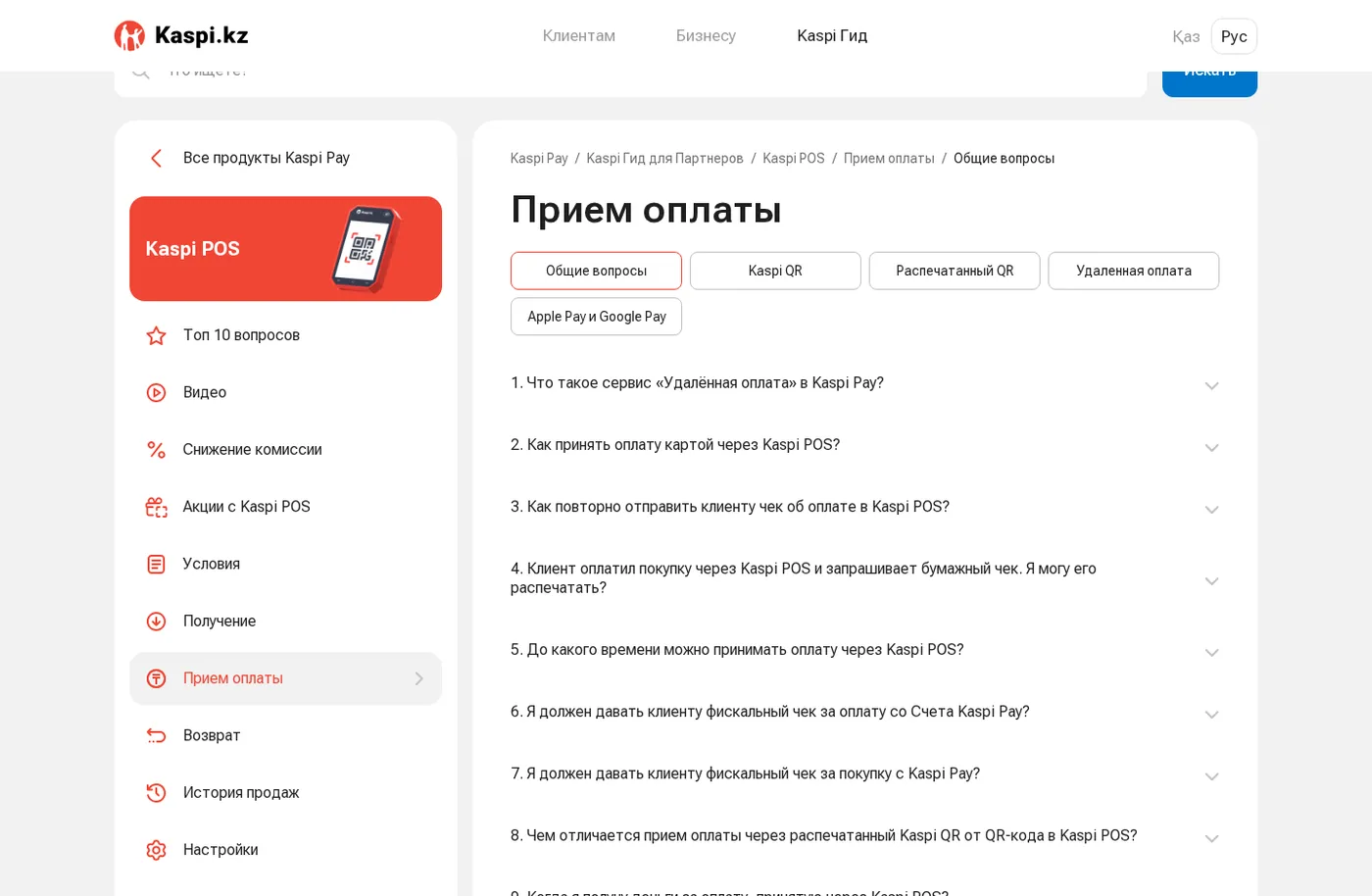
Task: Click the download arrow icon beside Получение
Action: pos(156,622)
